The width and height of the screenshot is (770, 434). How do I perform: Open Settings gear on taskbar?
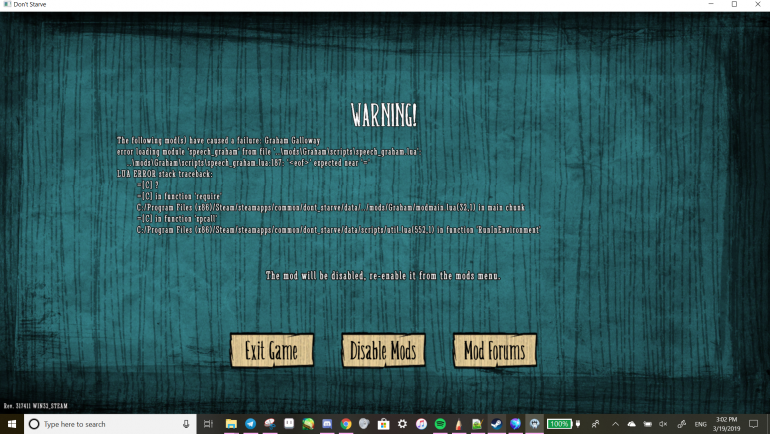tap(402, 424)
